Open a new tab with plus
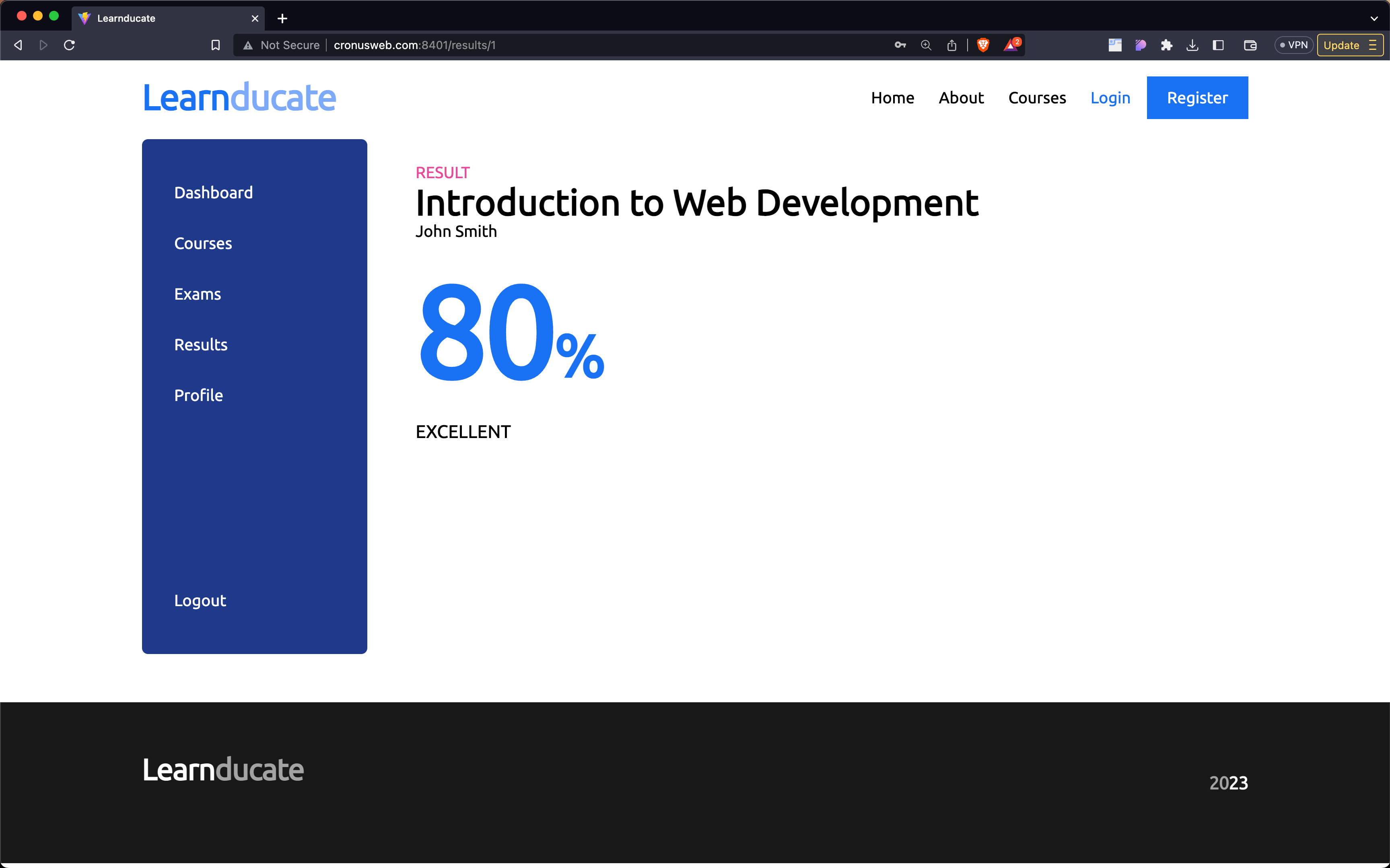The height and width of the screenshot is (868, 1390). tap(282, 19)
